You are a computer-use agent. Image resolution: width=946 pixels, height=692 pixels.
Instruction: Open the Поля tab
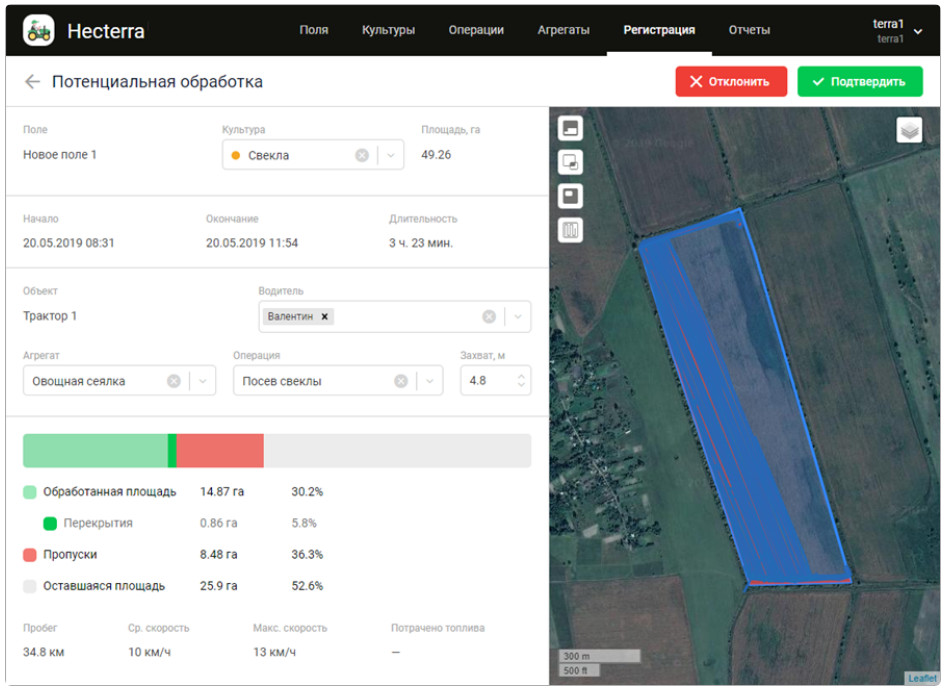[x=314, y=30]
